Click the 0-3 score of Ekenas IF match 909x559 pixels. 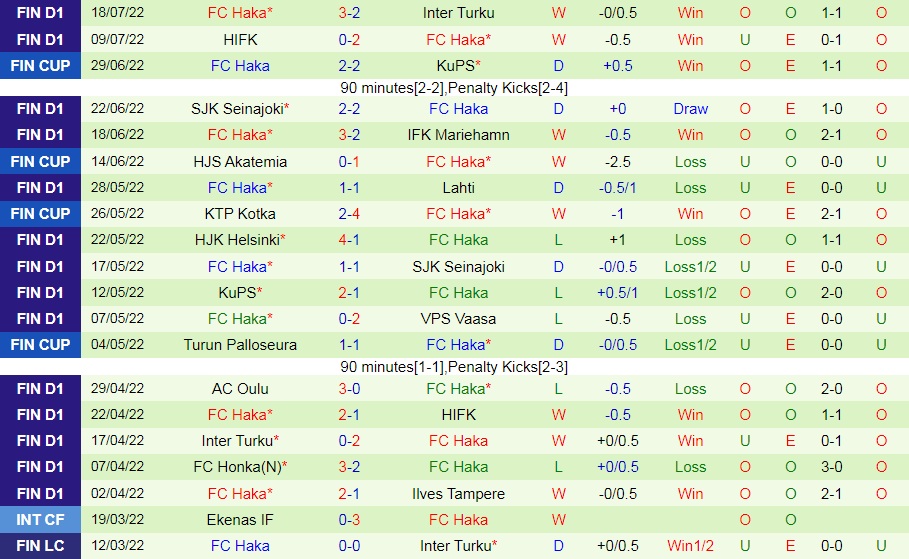[349, 520]
